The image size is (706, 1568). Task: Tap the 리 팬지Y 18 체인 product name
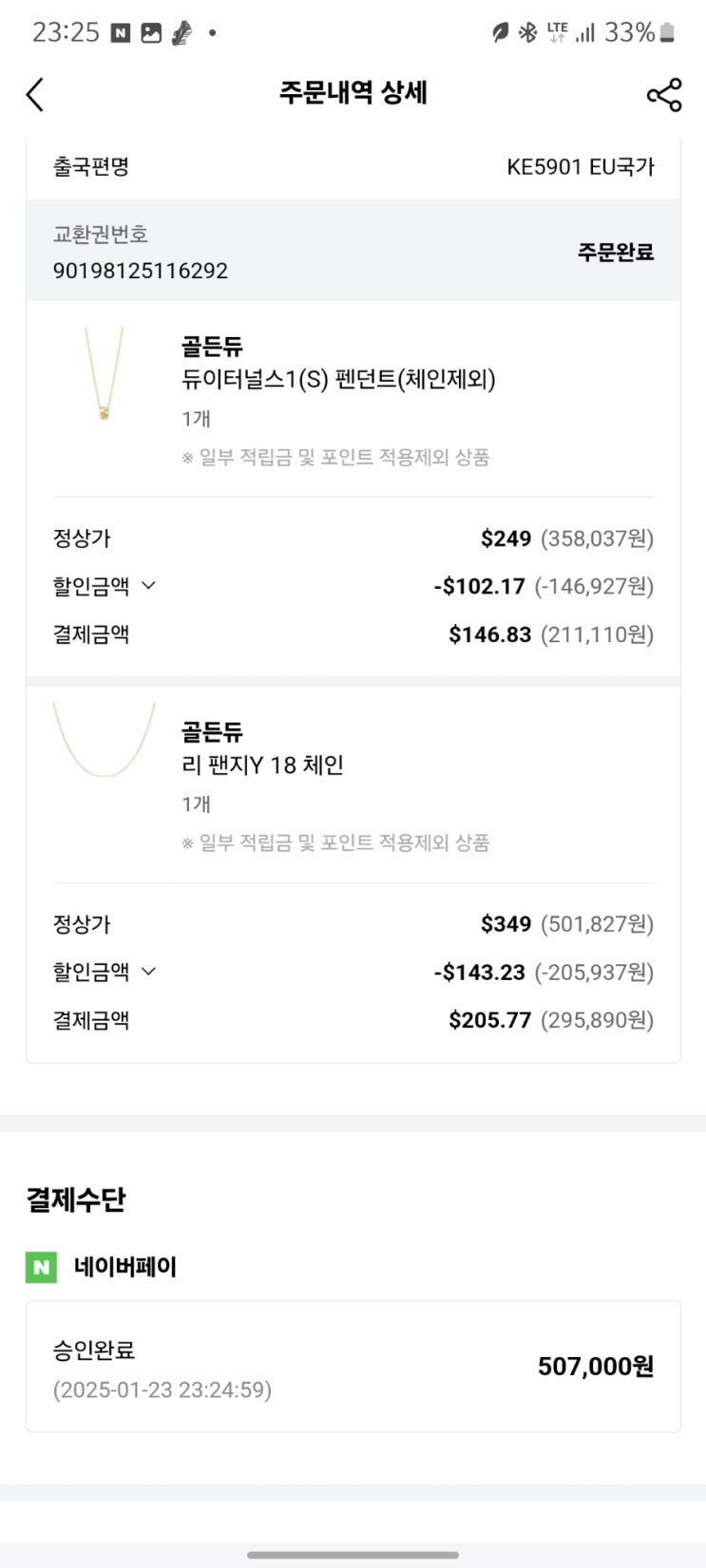coord(262,765)
